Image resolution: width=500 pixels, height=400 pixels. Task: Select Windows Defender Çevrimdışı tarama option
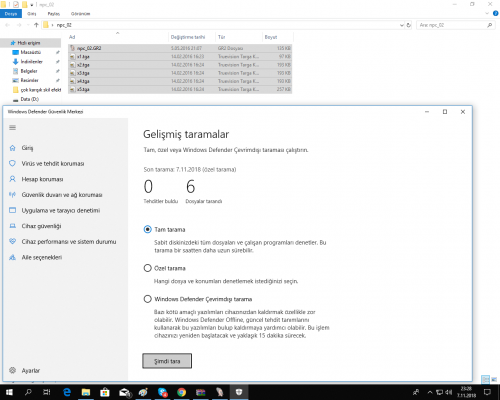147,299
